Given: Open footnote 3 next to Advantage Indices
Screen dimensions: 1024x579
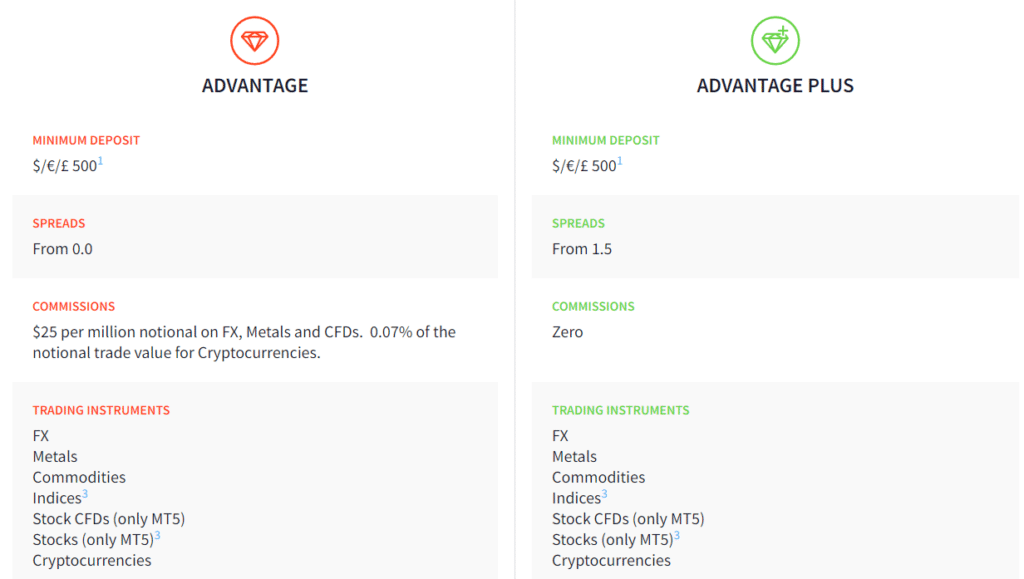Looking at the screenshot, I should [x=85, y=494].
